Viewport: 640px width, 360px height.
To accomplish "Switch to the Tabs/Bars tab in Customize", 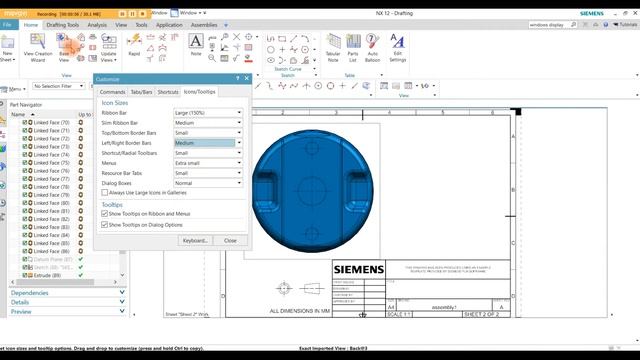I will point(141,92).
